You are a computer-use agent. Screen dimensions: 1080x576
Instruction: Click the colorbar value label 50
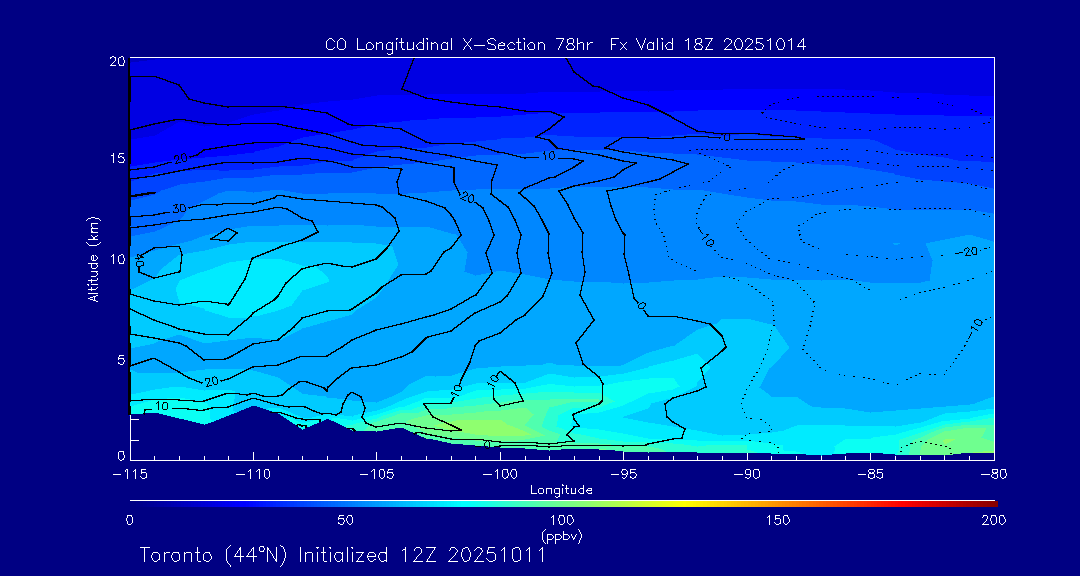345,520
